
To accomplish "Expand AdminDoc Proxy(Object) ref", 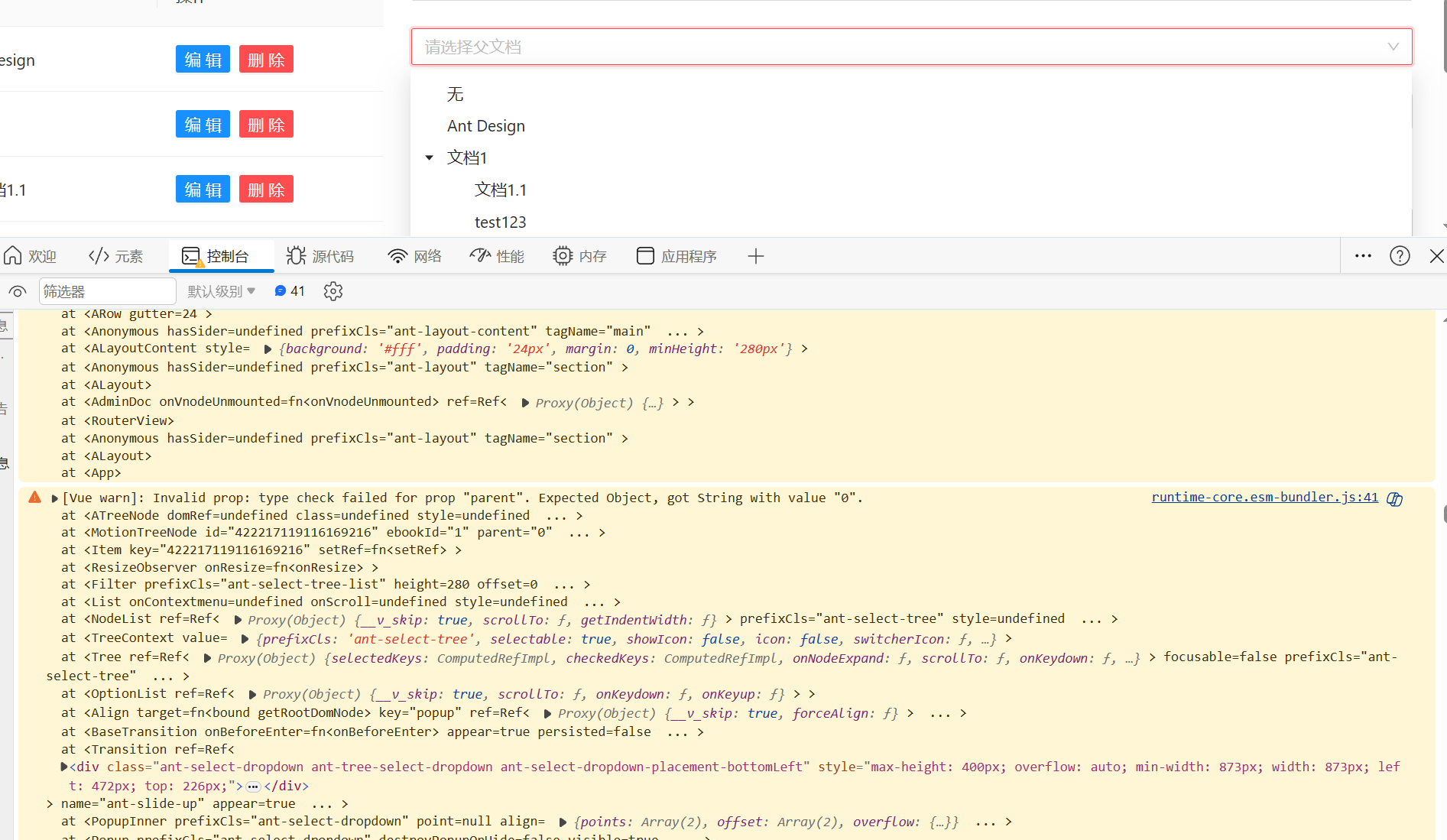I will (x=525, y=403).
